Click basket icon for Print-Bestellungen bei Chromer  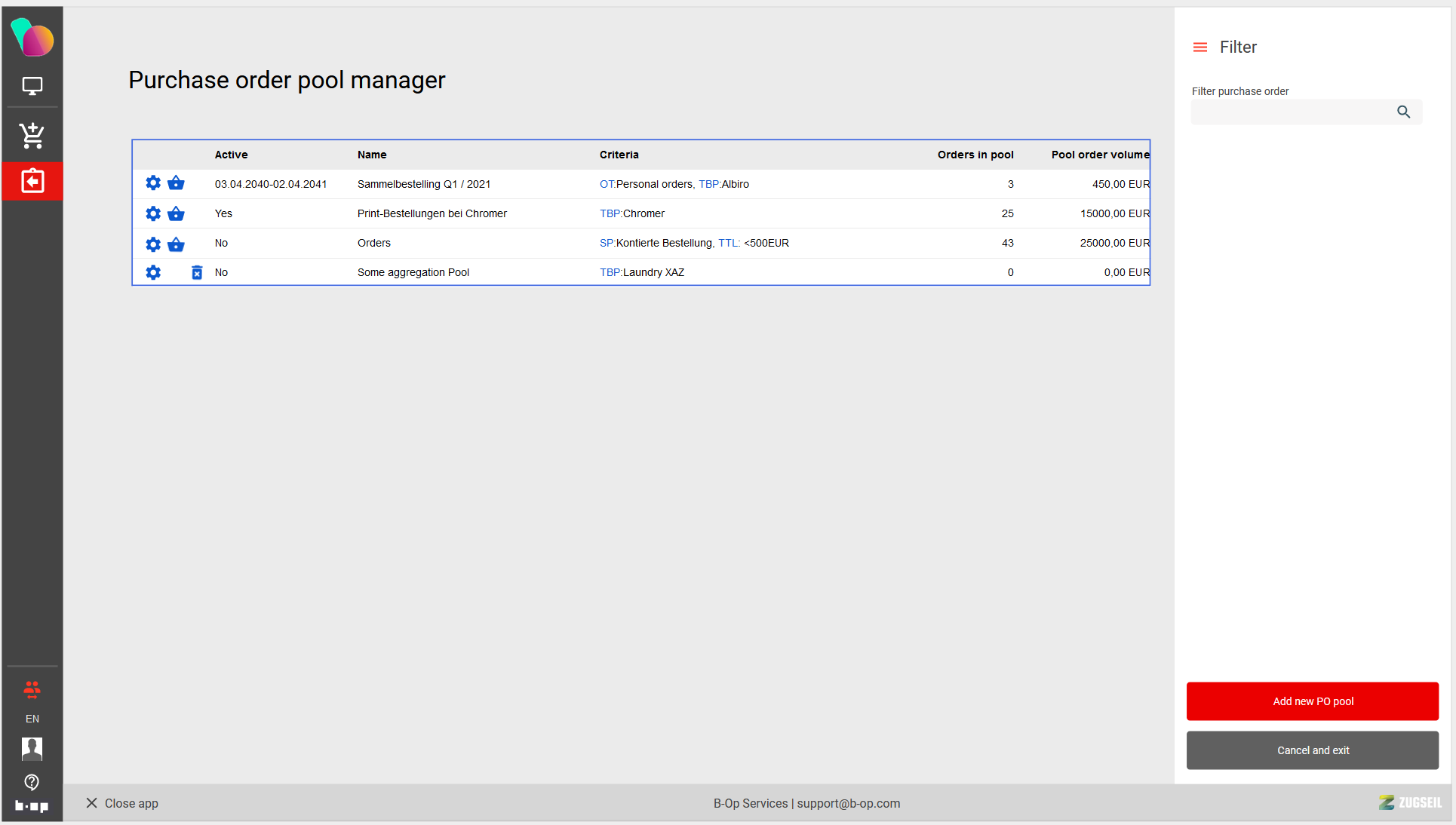pyautogui.click(x=176, y=213)
